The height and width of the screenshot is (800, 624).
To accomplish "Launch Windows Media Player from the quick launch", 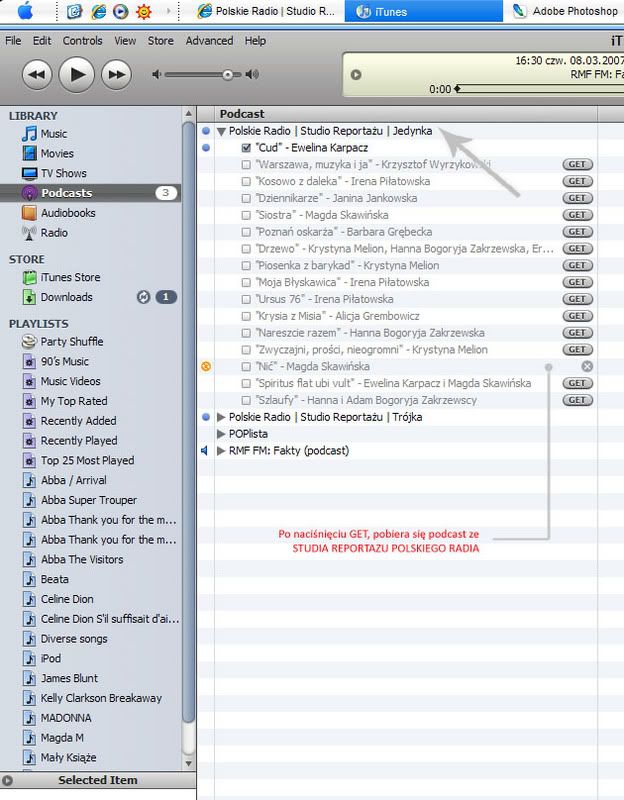I will [120, 11].
